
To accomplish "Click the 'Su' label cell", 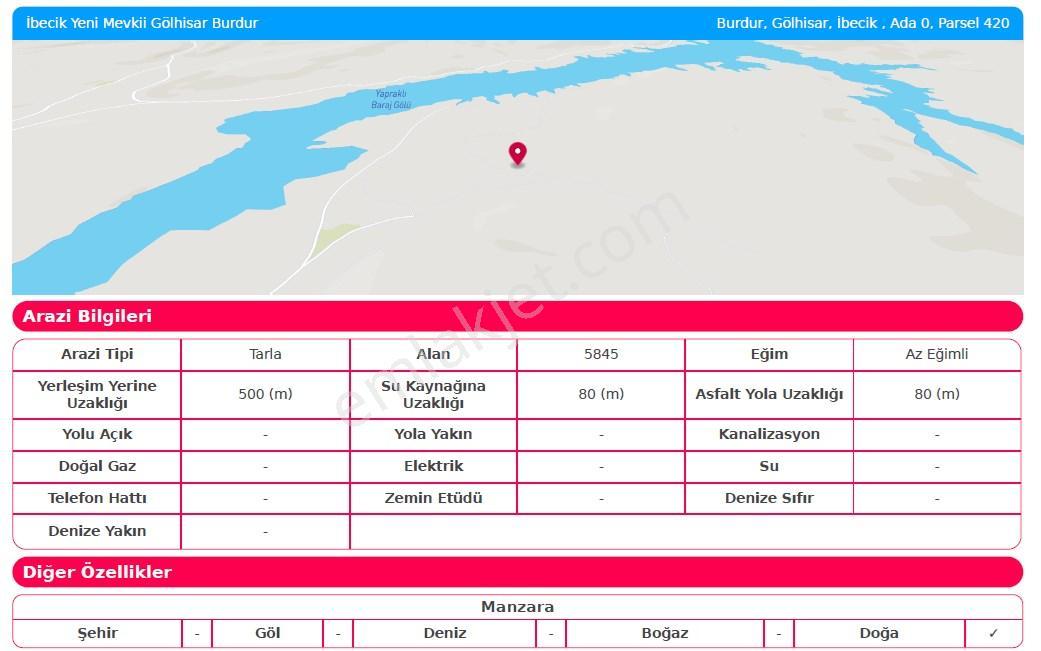I will click(x=769, y=467).
